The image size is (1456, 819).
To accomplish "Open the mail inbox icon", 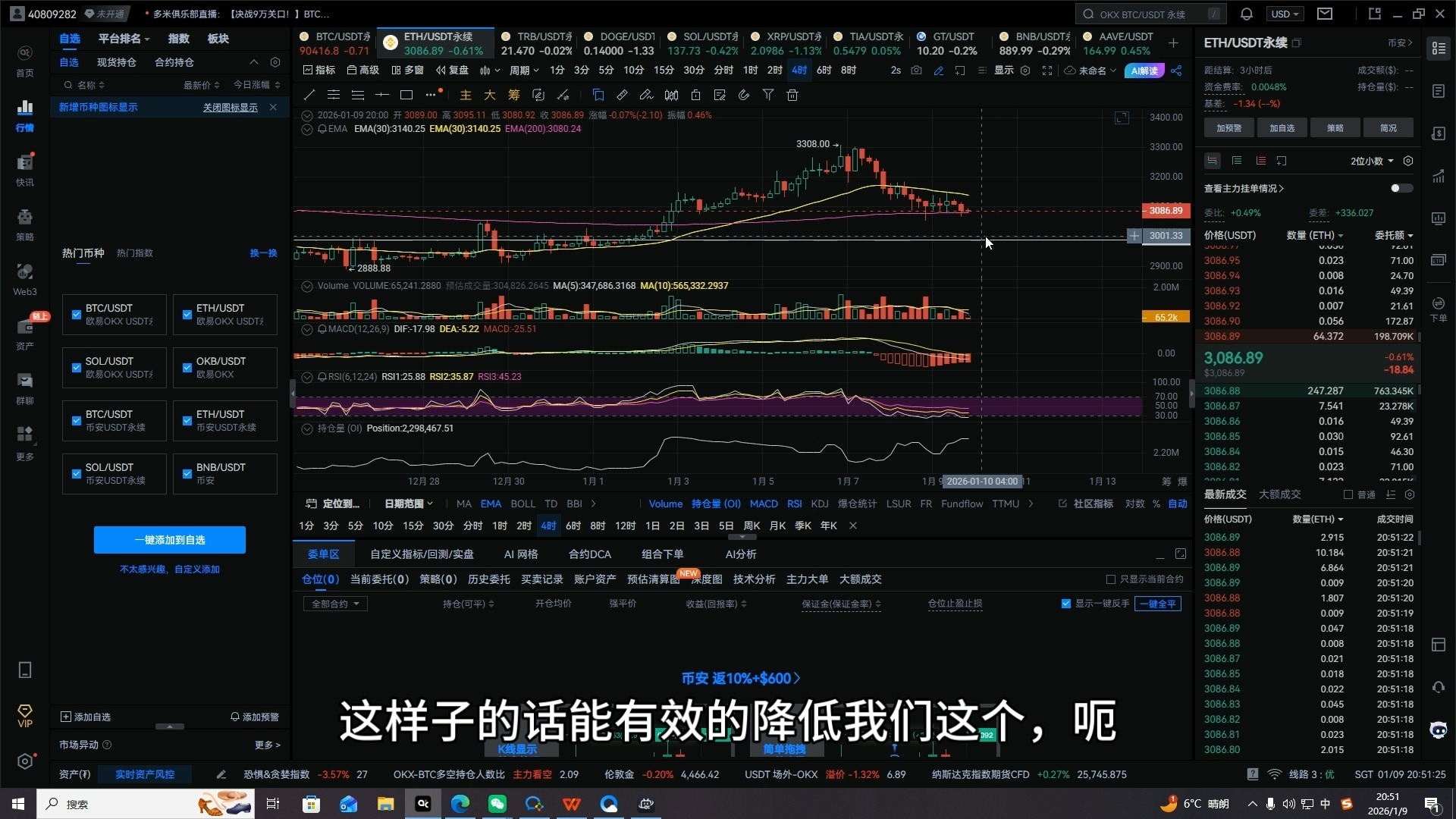I will 1325,14.
